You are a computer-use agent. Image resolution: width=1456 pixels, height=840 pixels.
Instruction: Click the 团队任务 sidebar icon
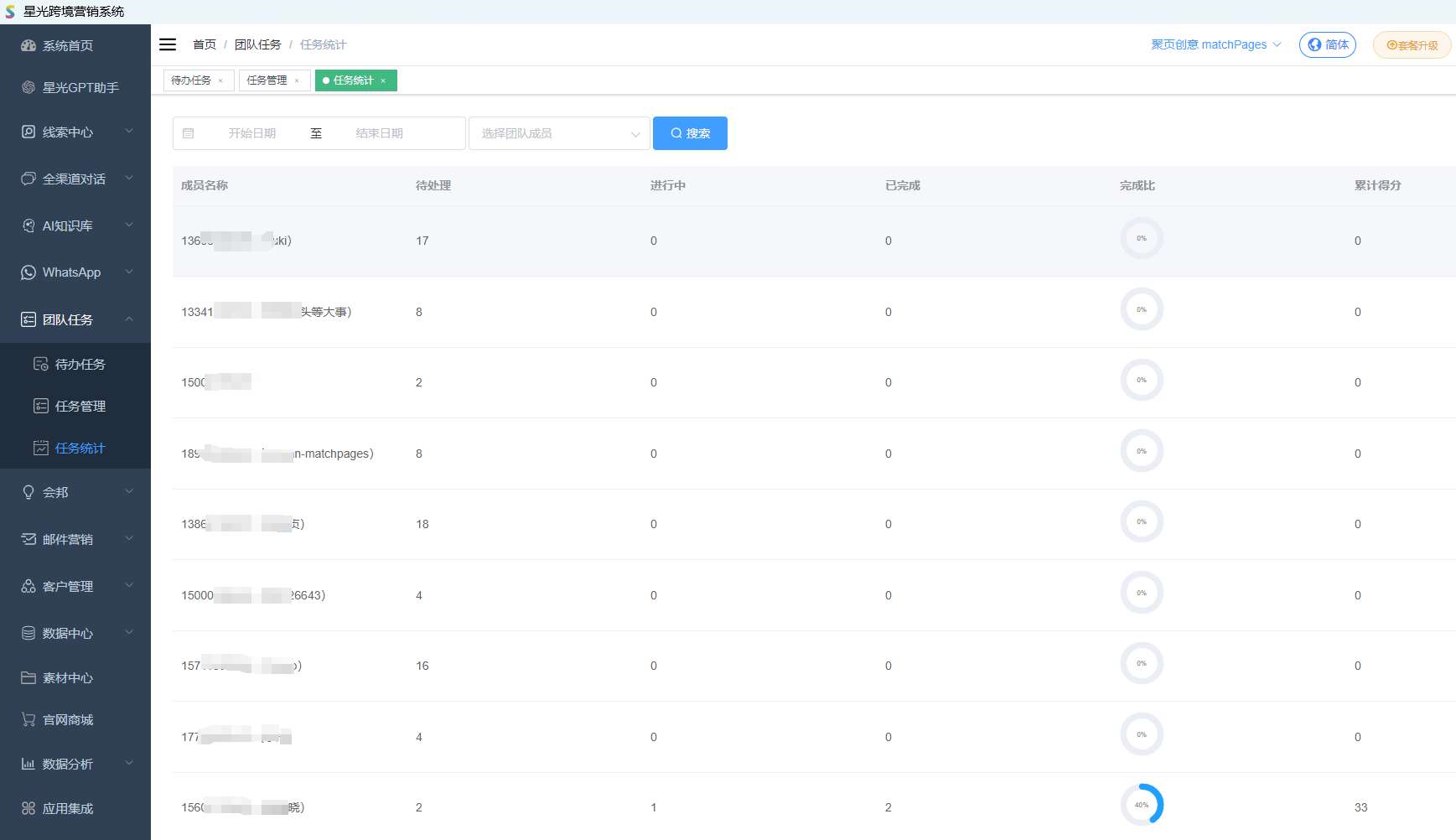28,319
